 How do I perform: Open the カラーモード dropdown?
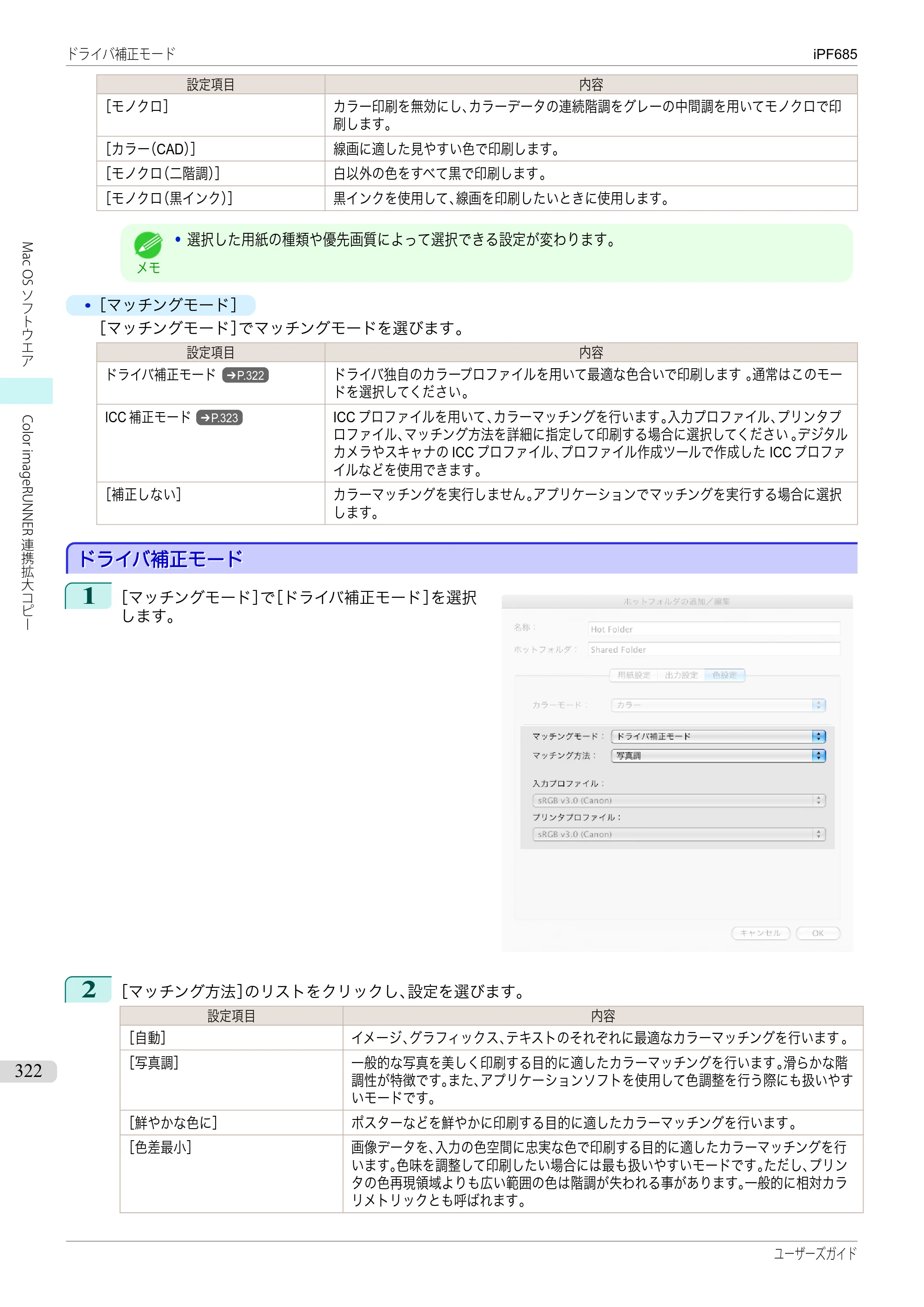tap(718, 705)
